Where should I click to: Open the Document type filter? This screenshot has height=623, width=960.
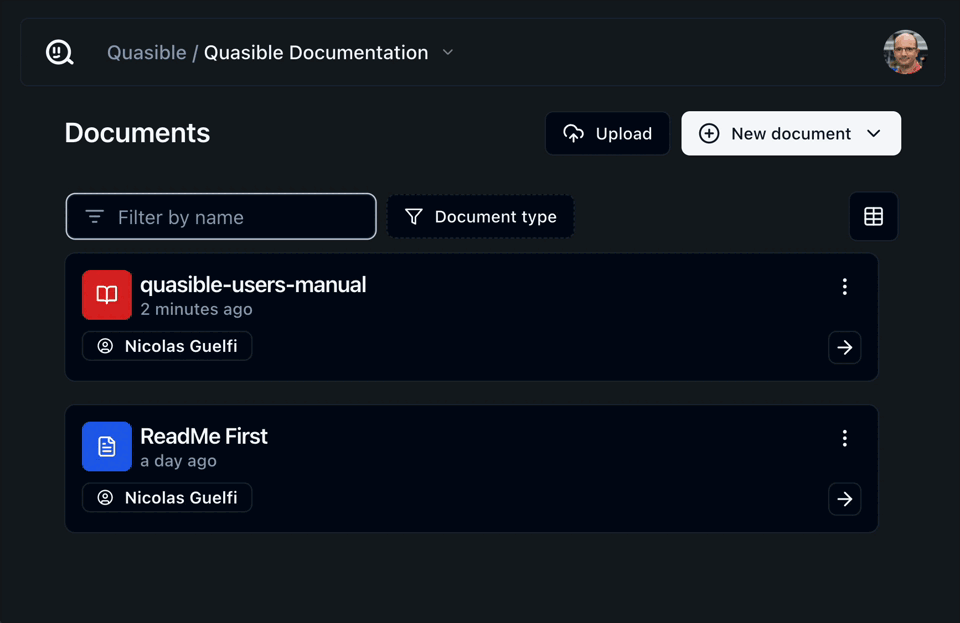[x=481, y=217]
